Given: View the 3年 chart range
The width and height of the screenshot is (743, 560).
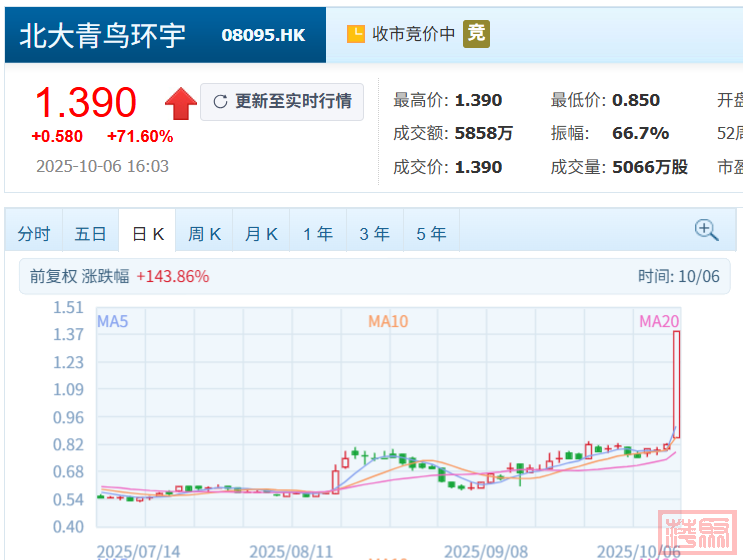Looking at the screenshot, I should [x=375, y=234].
